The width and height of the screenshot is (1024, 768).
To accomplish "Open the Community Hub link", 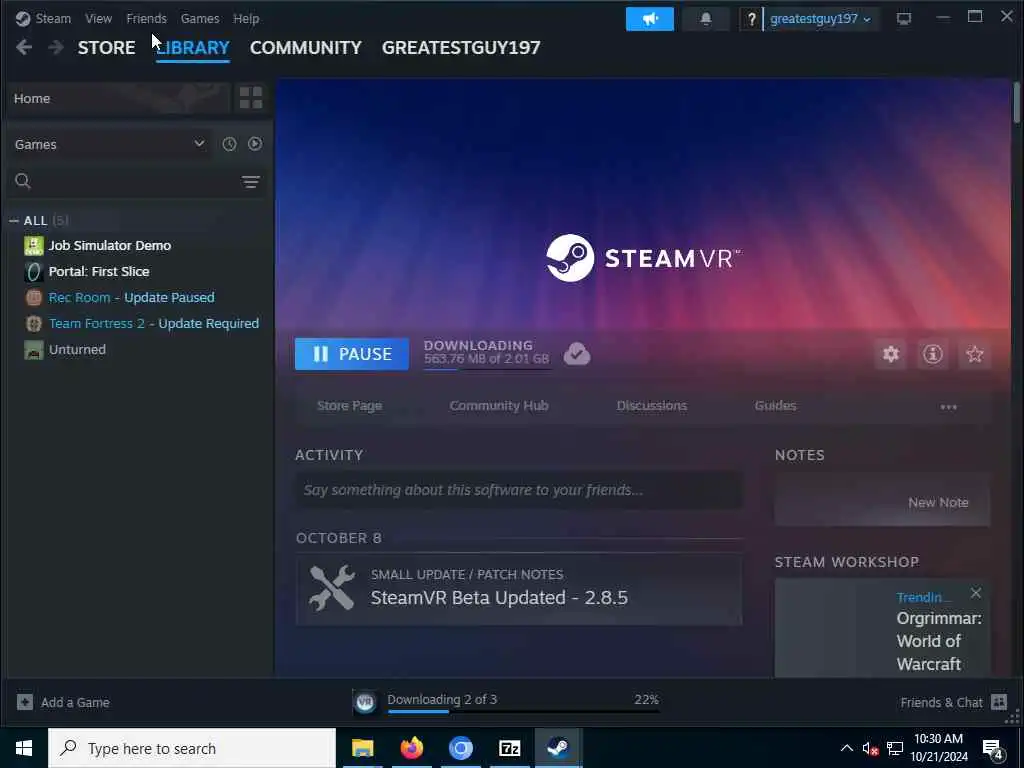I will (499, 406).
